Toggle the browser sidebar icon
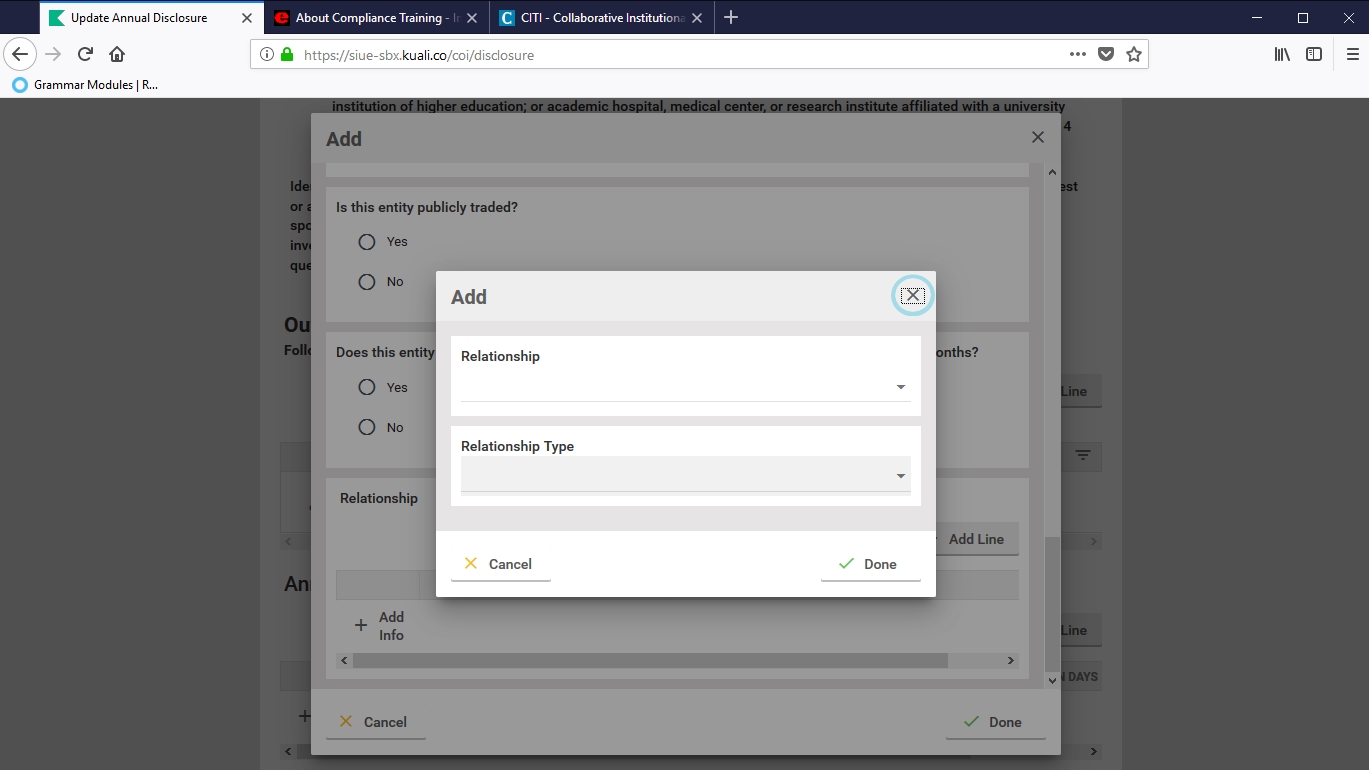1369x770 pixels. coord(1314,55)
